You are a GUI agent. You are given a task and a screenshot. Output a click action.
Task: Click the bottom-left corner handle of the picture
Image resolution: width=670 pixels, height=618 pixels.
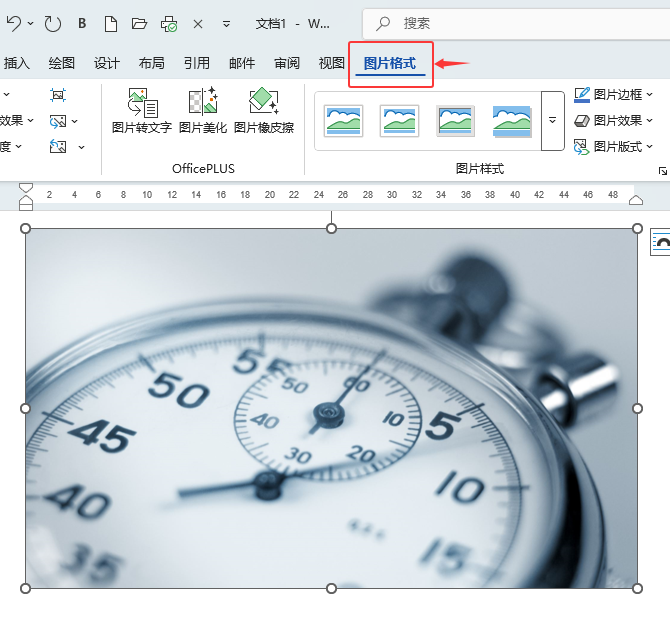click(26, 589)
